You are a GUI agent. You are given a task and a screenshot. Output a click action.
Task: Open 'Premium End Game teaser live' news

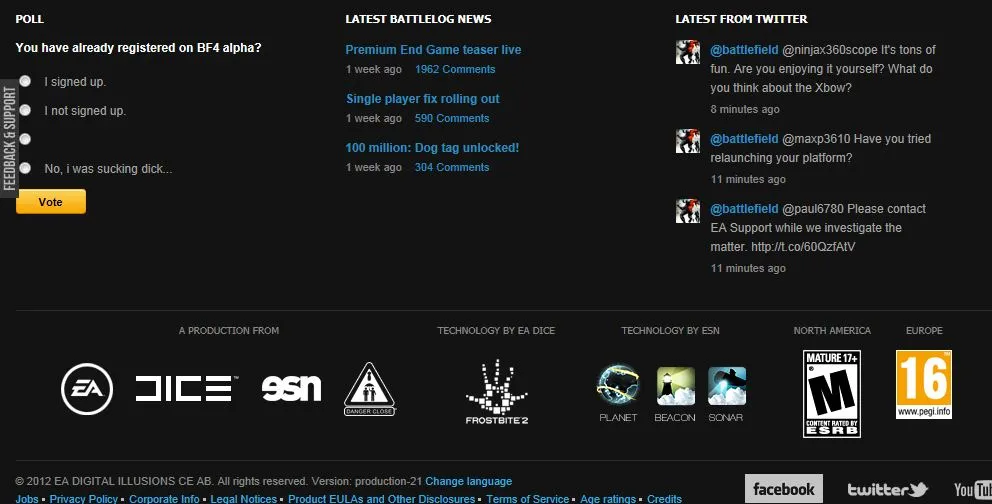433,49
